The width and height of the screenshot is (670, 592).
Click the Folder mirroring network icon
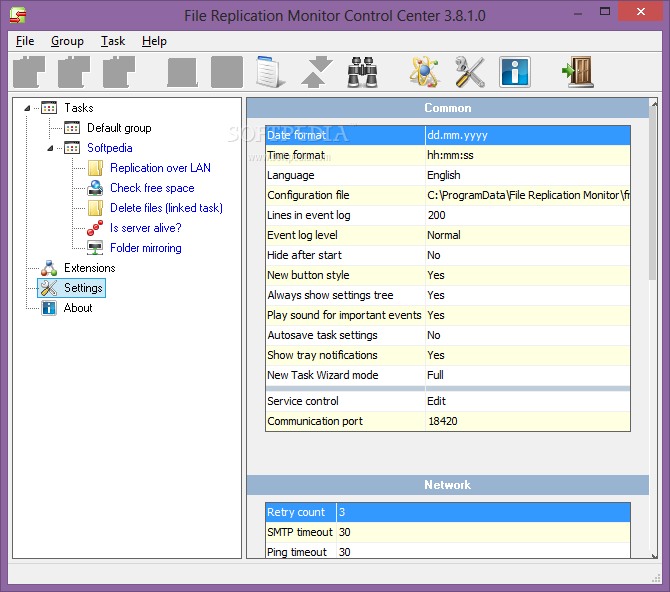(95, 248)
